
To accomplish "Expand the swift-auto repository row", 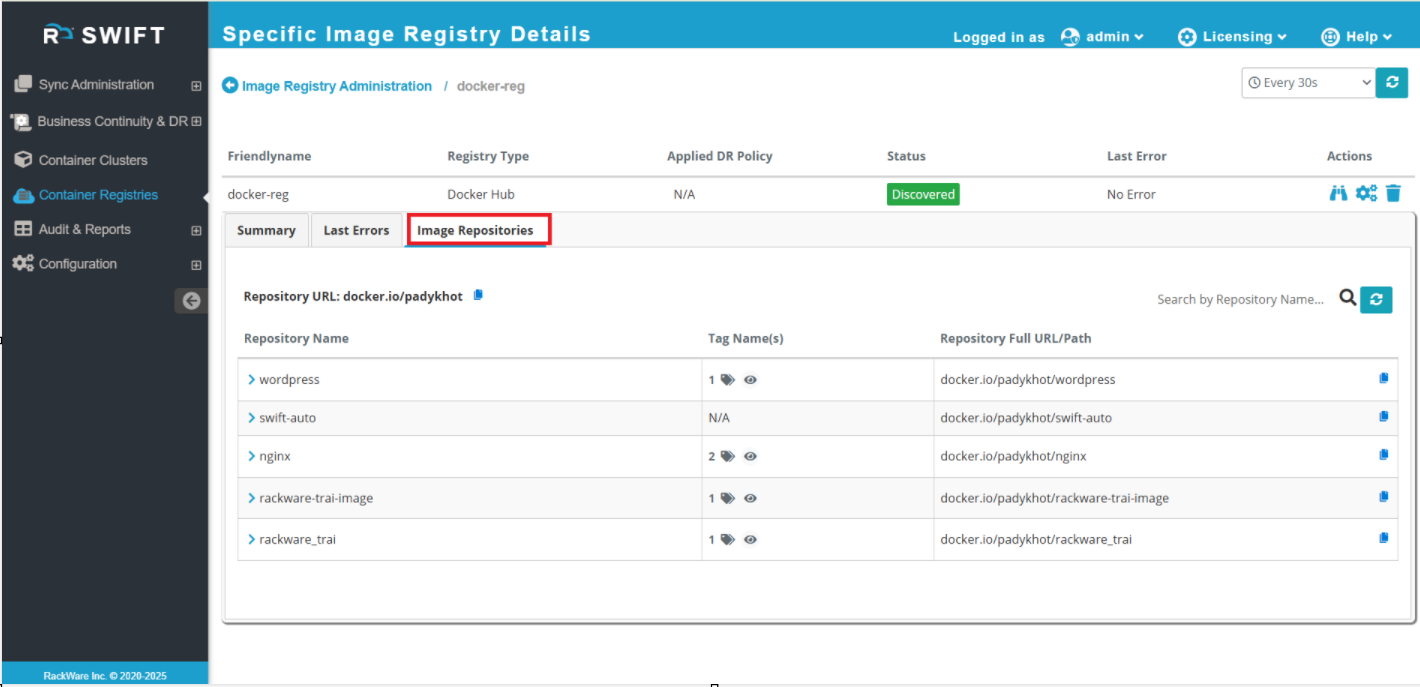I will (x=252, y=418).
